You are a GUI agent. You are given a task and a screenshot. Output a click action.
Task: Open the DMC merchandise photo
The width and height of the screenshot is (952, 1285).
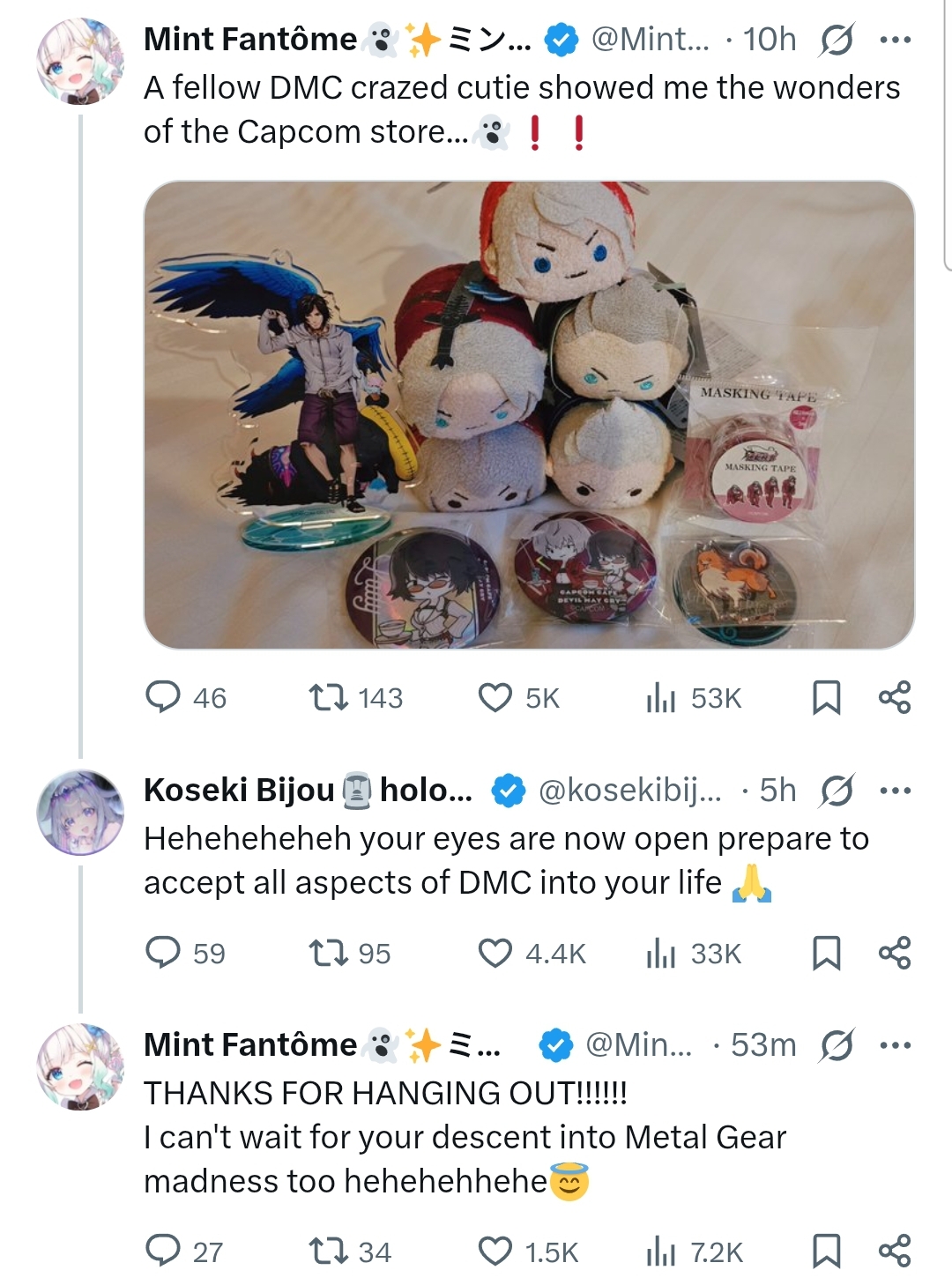point(529,414)
